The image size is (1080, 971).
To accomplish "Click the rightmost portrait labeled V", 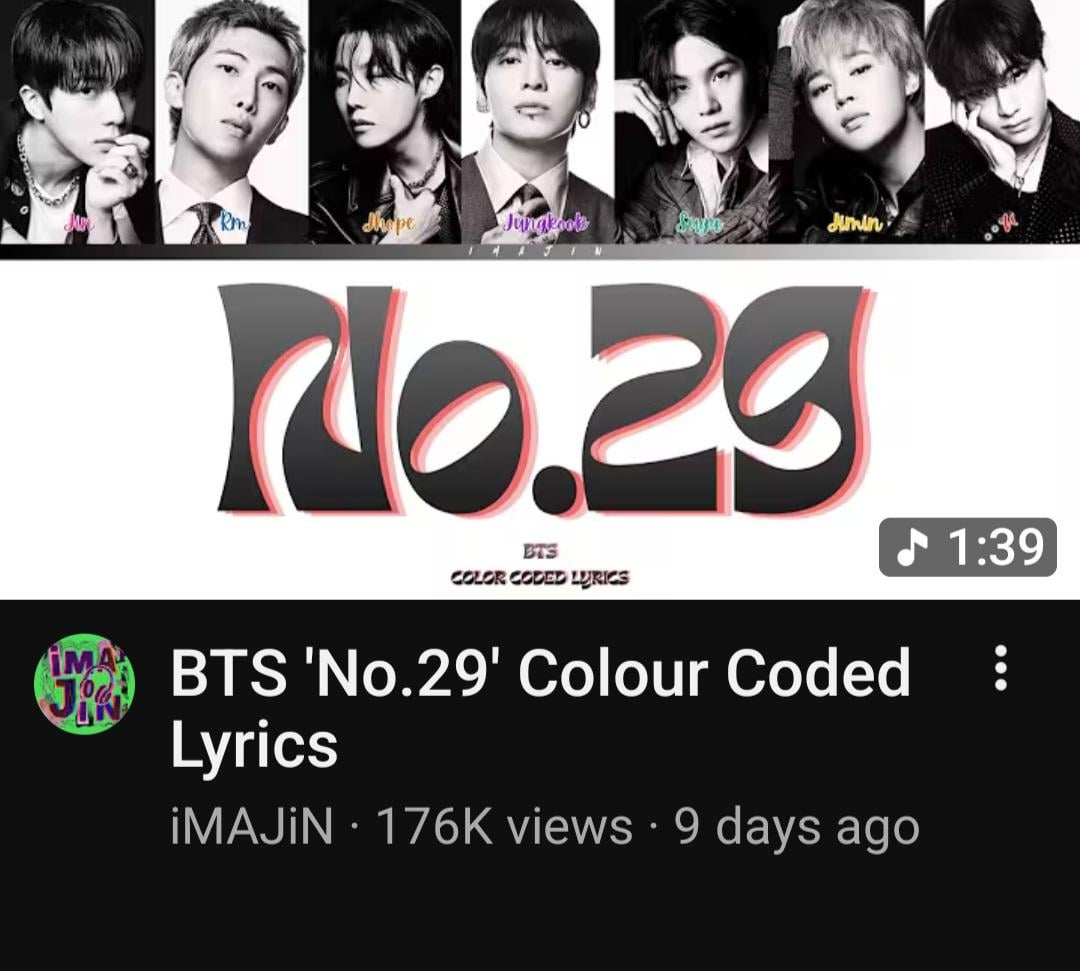I will click(x=1002, y=121).
